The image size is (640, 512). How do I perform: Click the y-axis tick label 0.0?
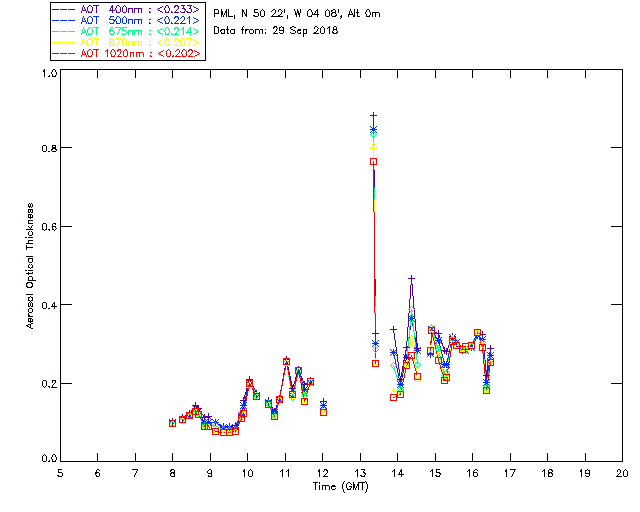click(49, 458)
